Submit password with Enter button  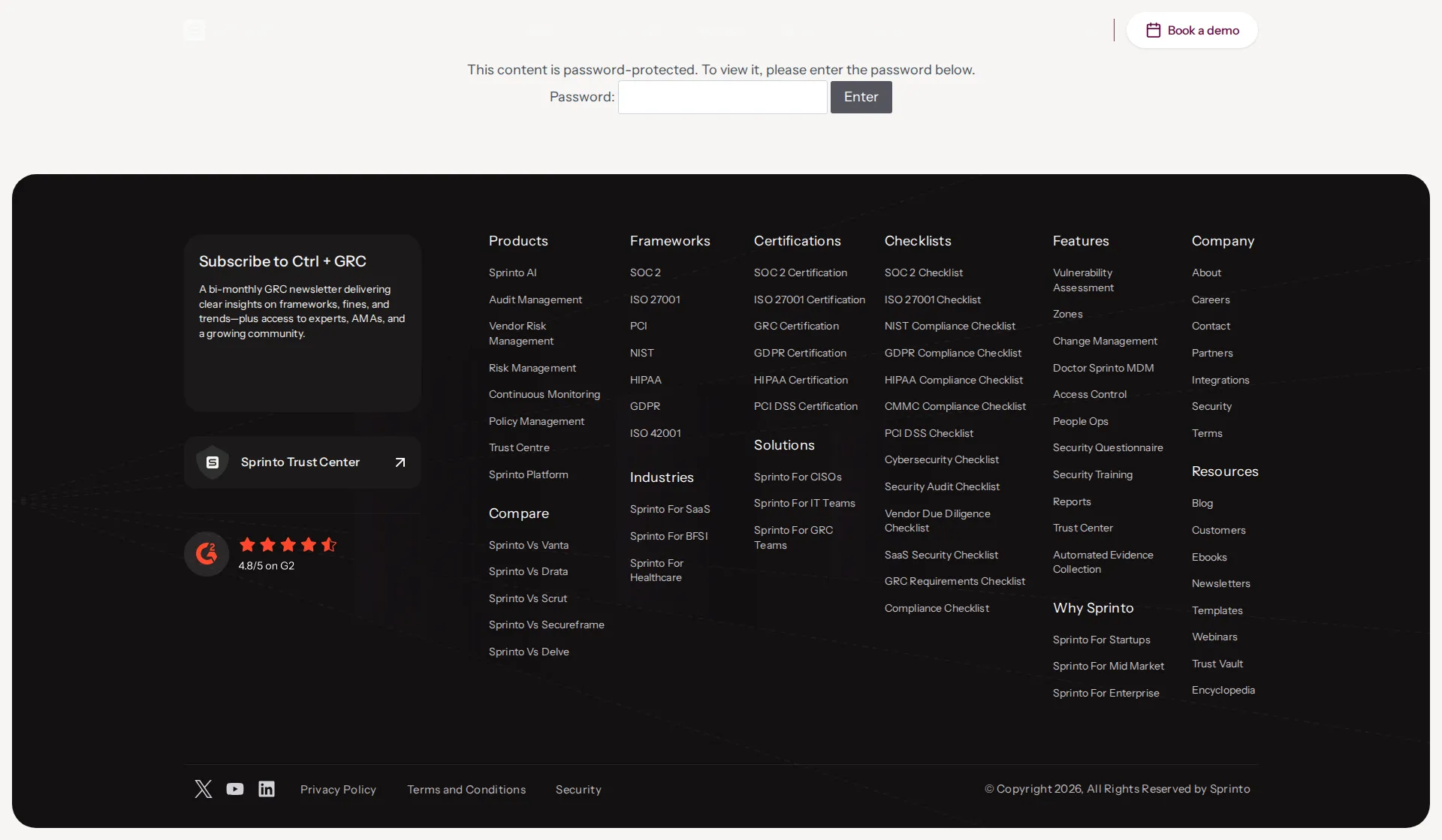tap(861, 97)
